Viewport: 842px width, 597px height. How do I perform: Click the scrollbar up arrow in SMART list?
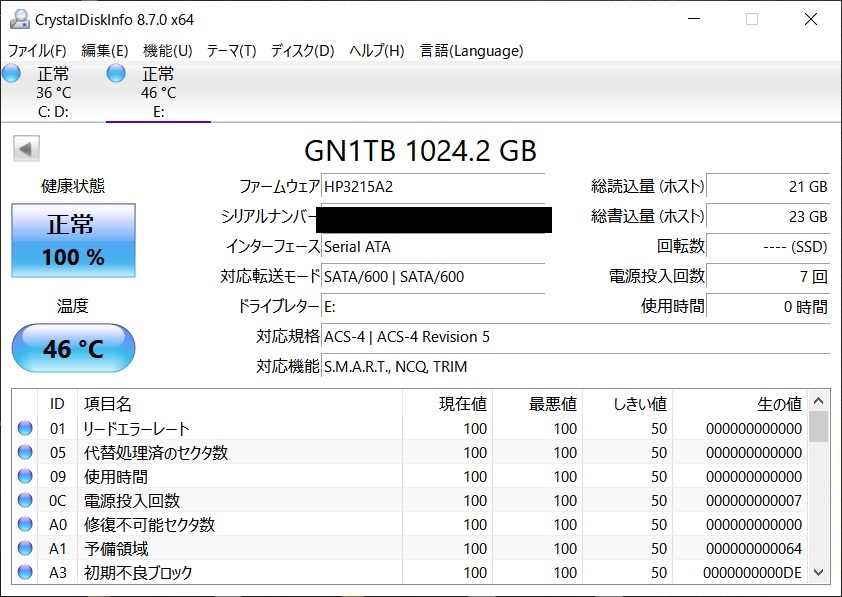click(818, 401)
